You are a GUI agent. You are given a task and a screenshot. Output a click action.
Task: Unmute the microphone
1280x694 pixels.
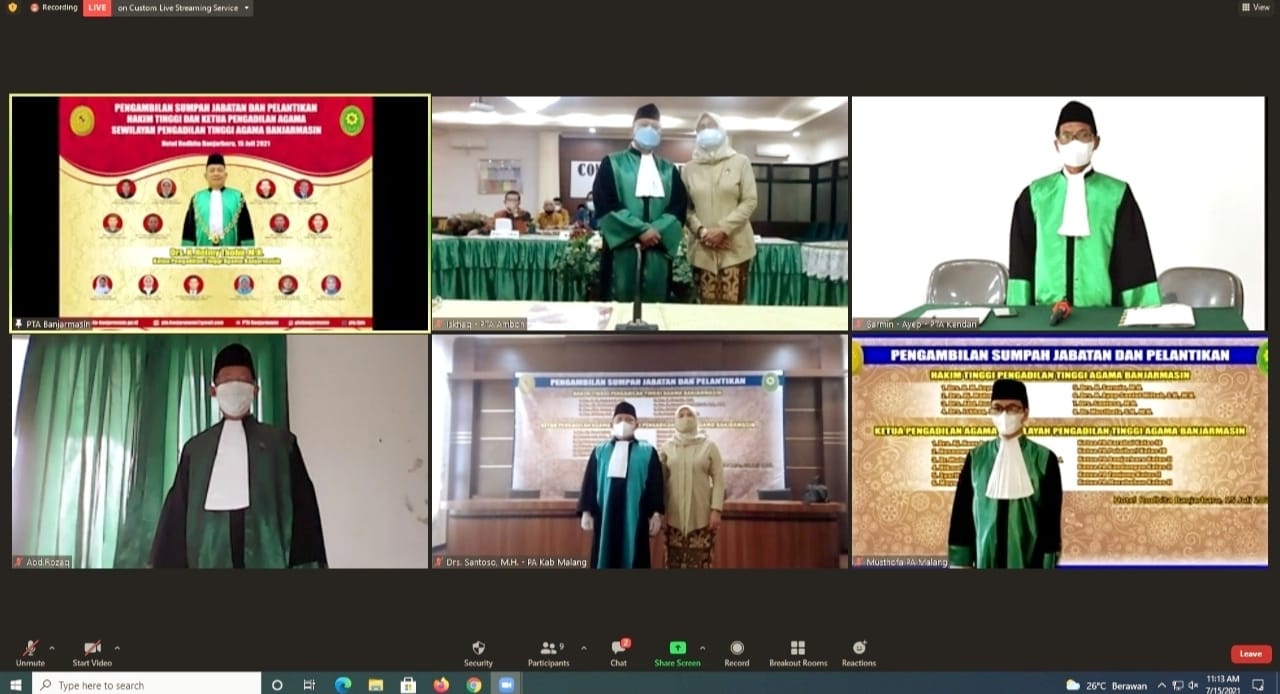[x=30, y=650]
